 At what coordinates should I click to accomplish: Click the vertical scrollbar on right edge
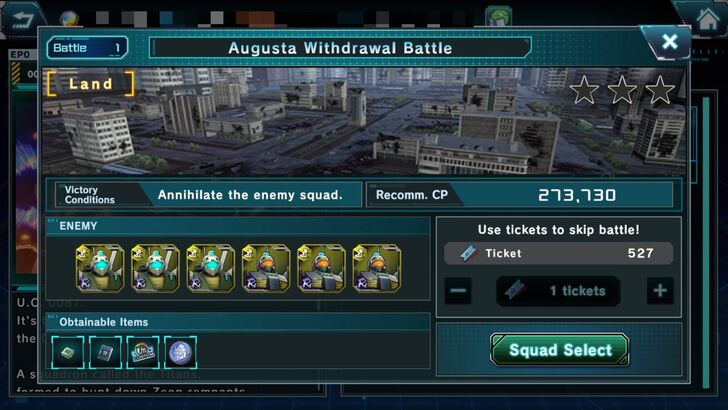[x=706, y=241]
